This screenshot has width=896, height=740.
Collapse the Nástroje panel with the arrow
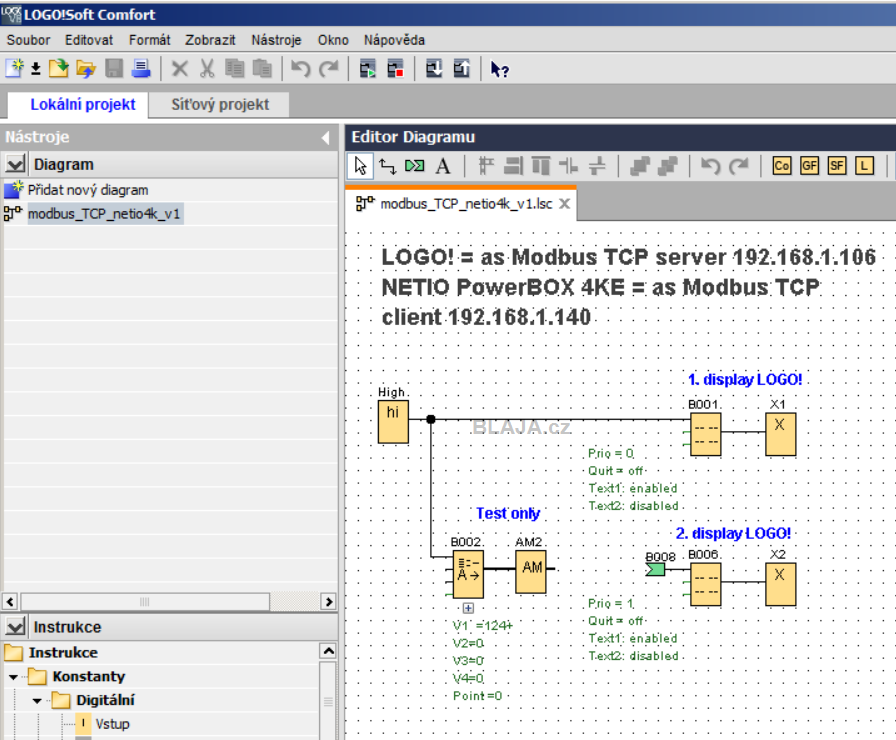click(x=326, y=138)
